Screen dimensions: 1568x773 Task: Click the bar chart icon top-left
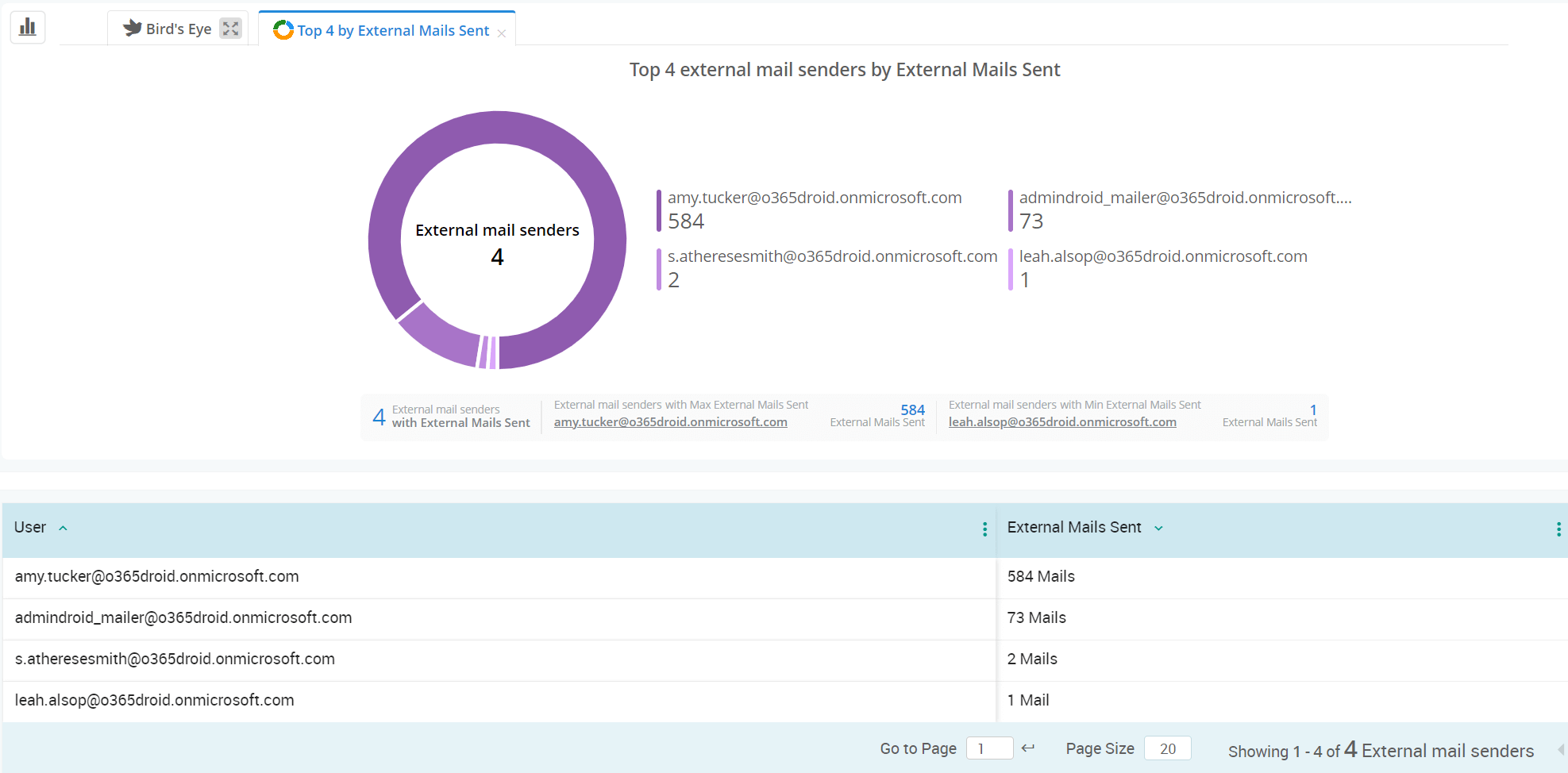(27, 27)
